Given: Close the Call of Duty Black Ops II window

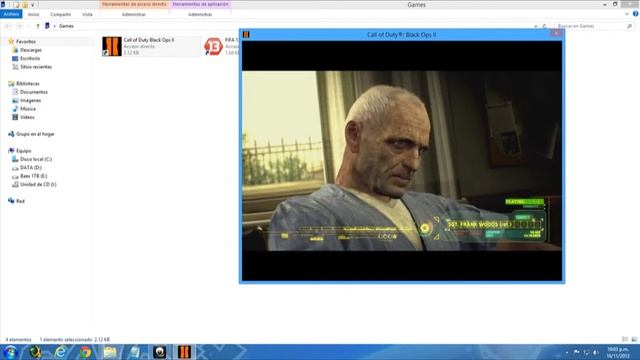Looking at the screenshot, I should (556, 33).
